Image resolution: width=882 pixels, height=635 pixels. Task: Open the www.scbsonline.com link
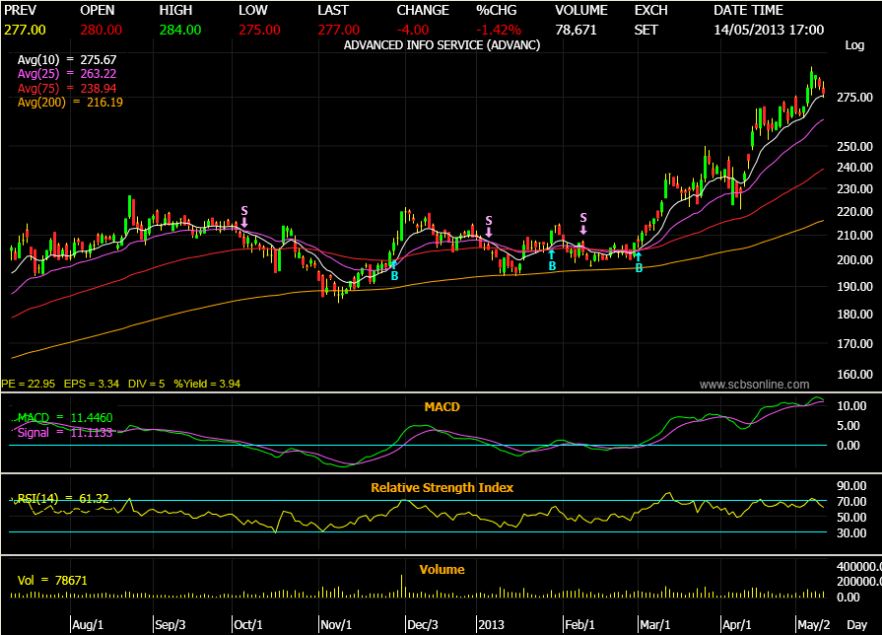click(754, 383)
